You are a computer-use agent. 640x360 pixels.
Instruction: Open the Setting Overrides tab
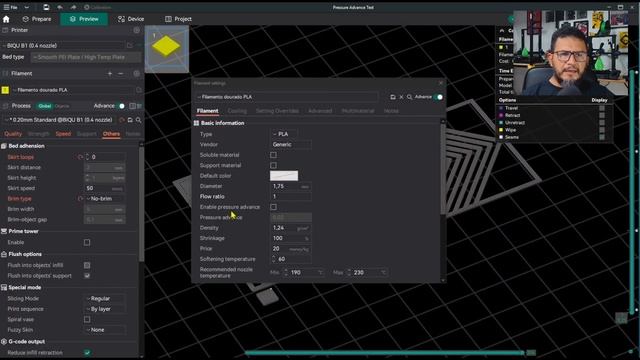coord(277,111)
